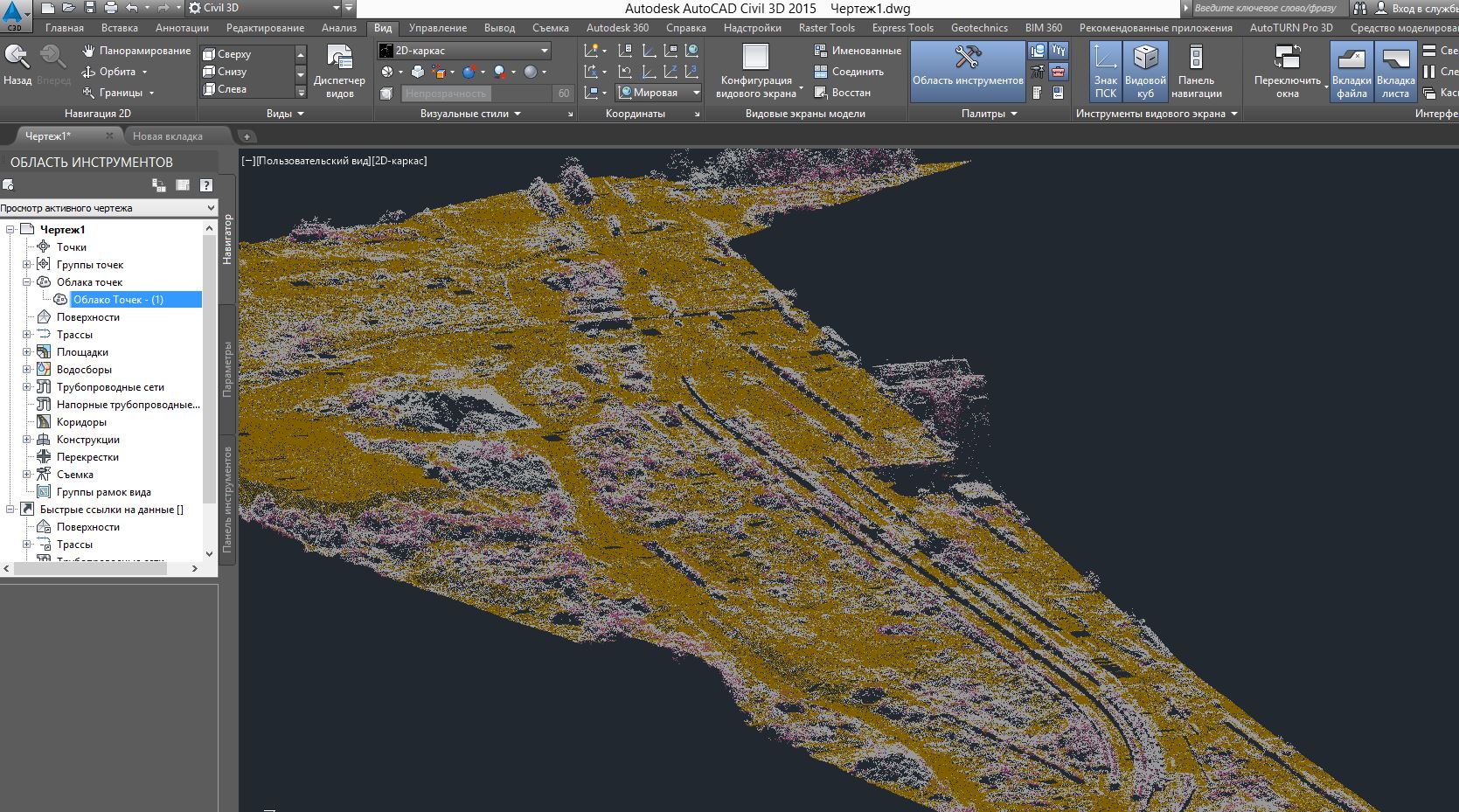Click the Print plot icon
Viewport: 1459px width, 812px height.
pos(110,8)
